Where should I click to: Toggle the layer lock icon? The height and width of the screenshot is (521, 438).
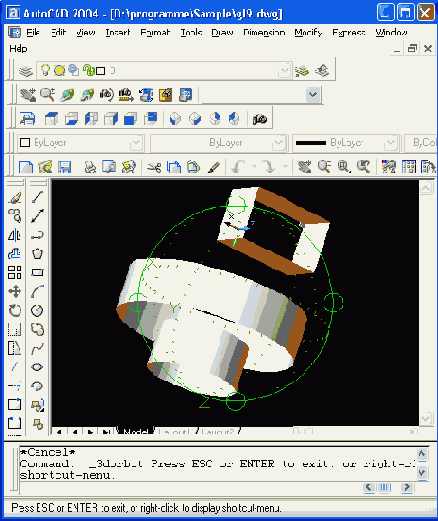tap(88, 70)
